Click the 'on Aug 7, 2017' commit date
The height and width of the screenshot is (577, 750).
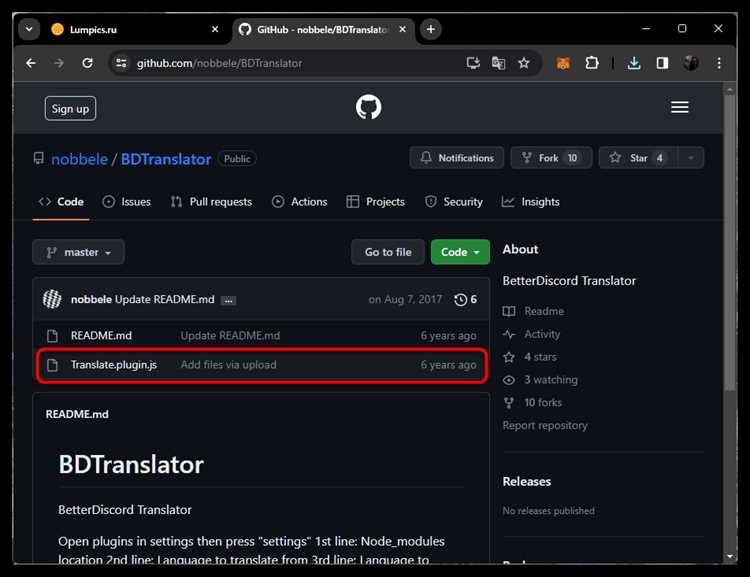pos(405,300)
